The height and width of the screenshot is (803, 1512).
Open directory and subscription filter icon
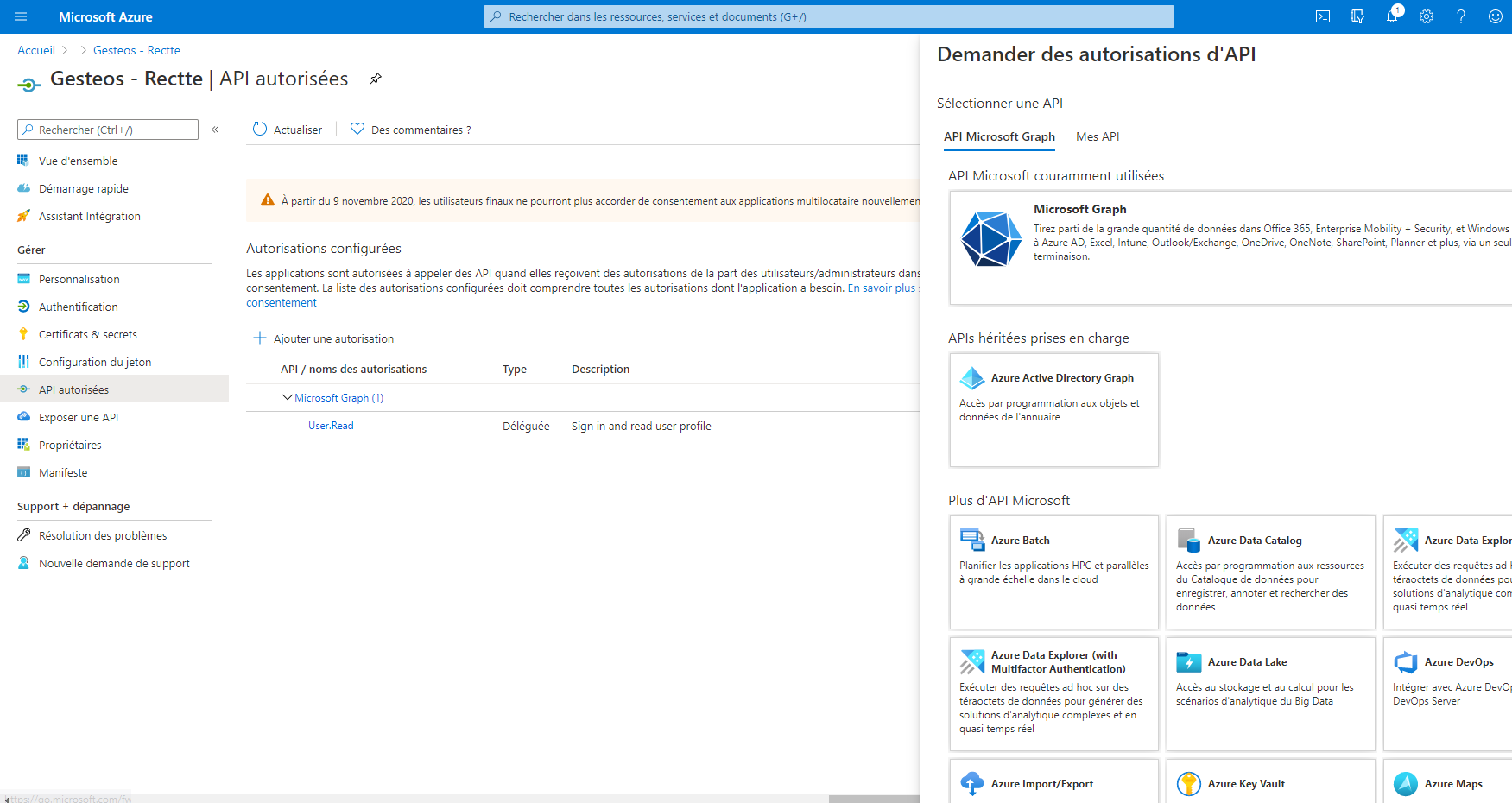click(1357, 16)
